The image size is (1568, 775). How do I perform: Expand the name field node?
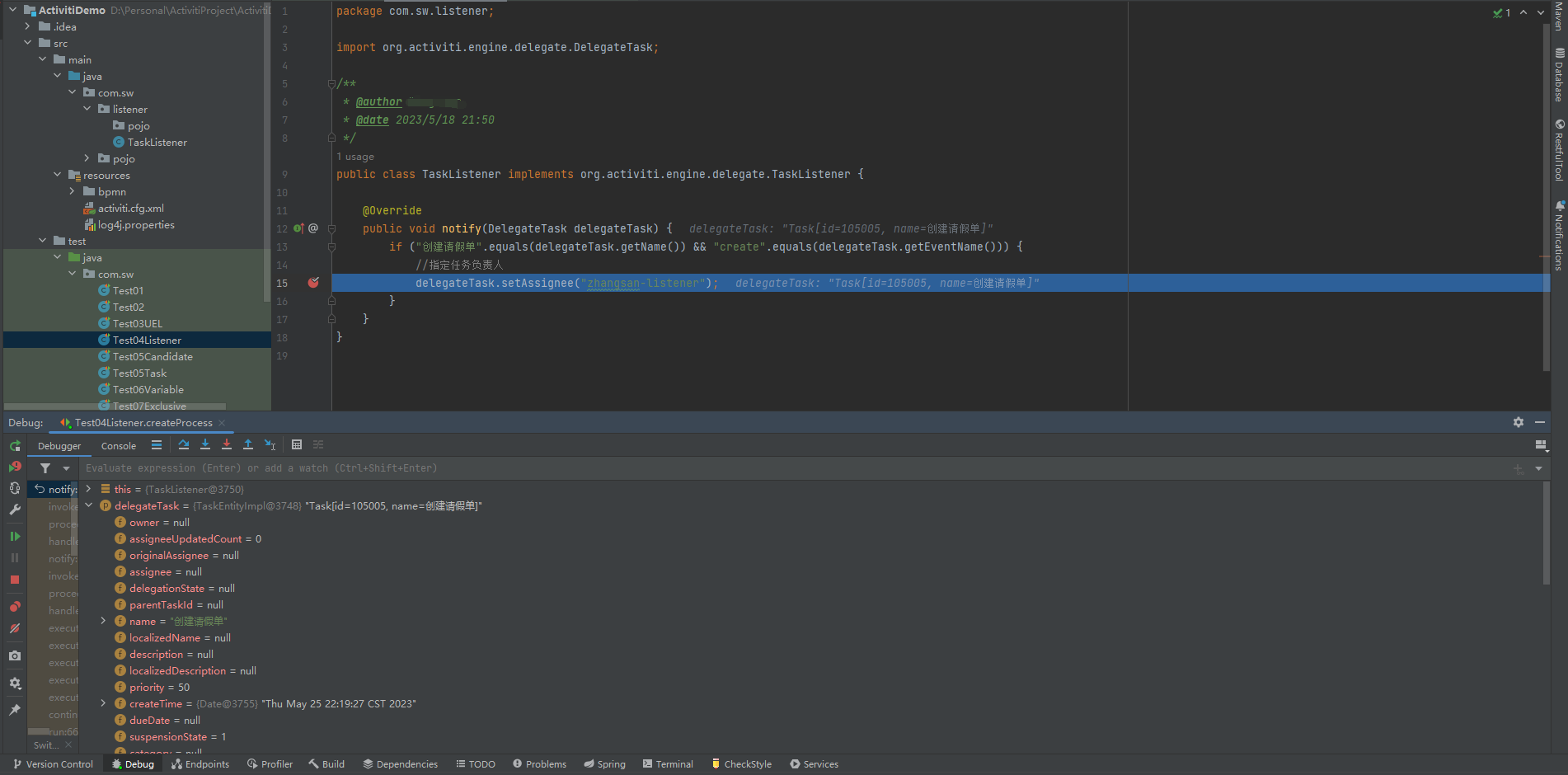[x=103, y=621]
